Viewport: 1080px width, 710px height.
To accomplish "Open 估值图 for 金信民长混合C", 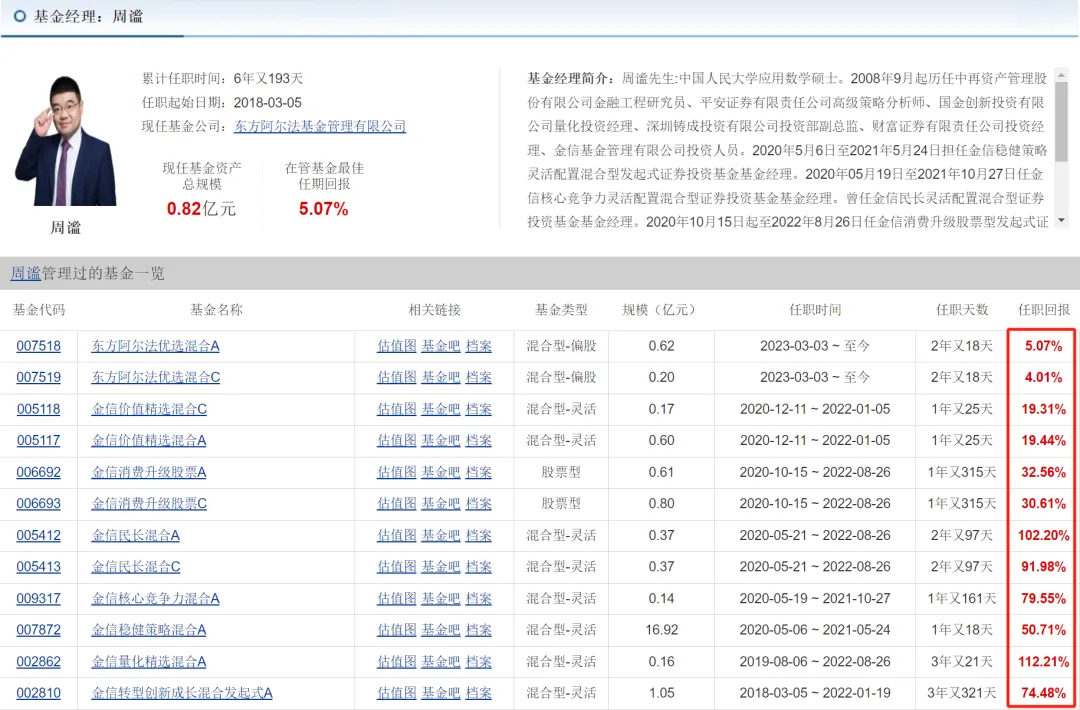I will pos(397,567).
